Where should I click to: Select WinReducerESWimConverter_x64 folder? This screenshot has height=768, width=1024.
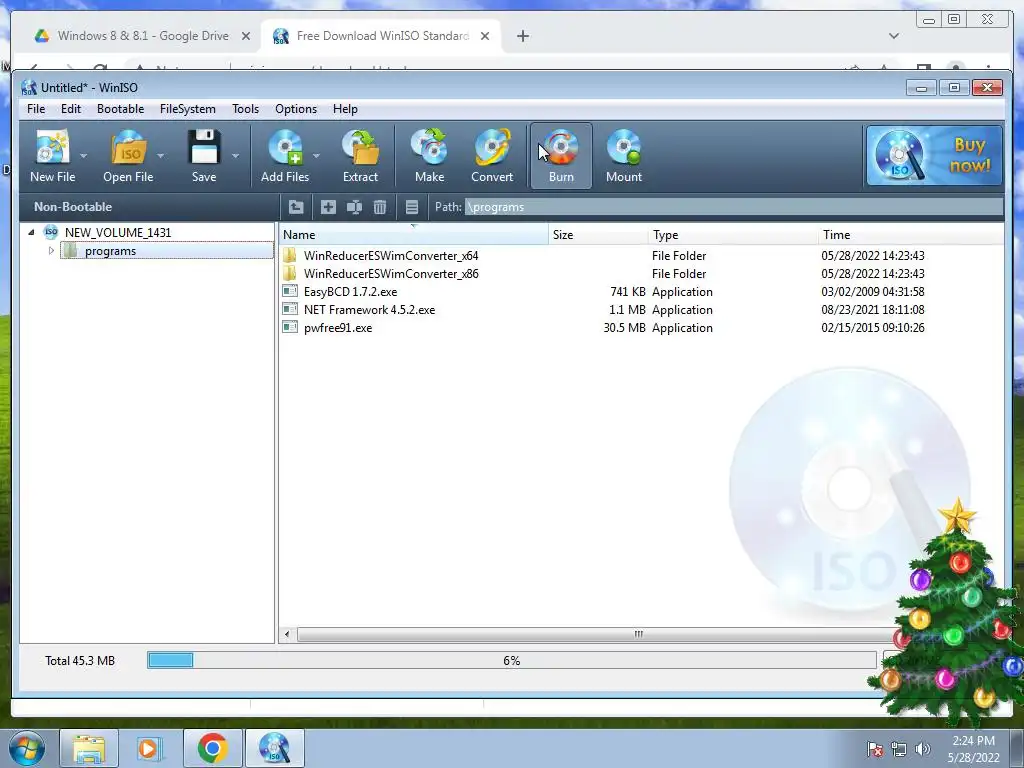point(391,255)
